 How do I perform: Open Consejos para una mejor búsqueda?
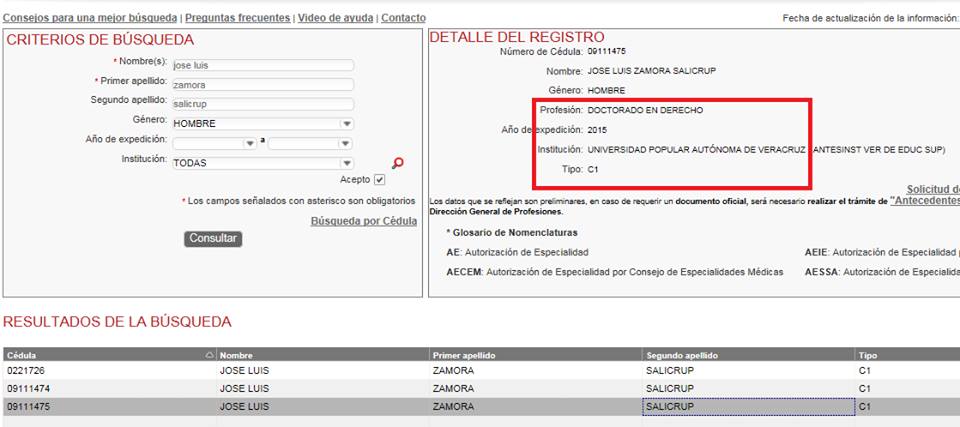90,18
